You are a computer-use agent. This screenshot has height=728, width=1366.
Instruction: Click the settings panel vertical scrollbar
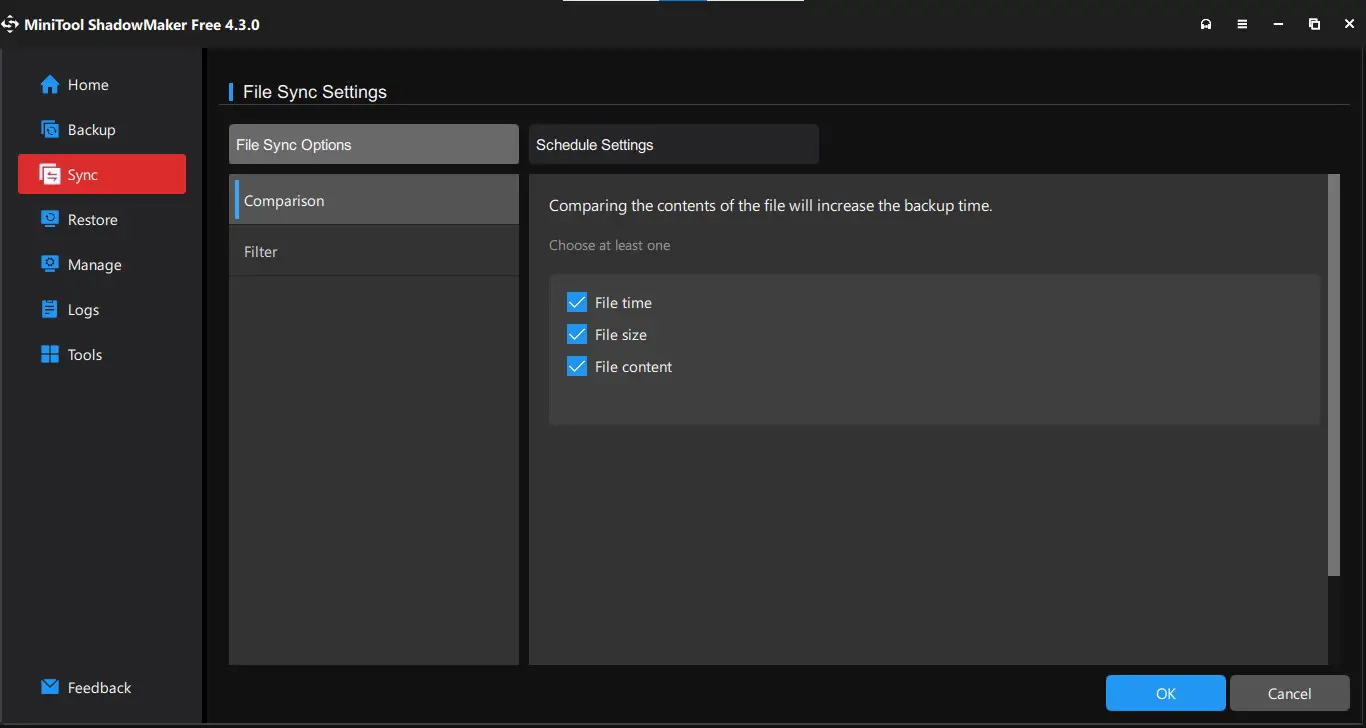(x=1333, y=375)
